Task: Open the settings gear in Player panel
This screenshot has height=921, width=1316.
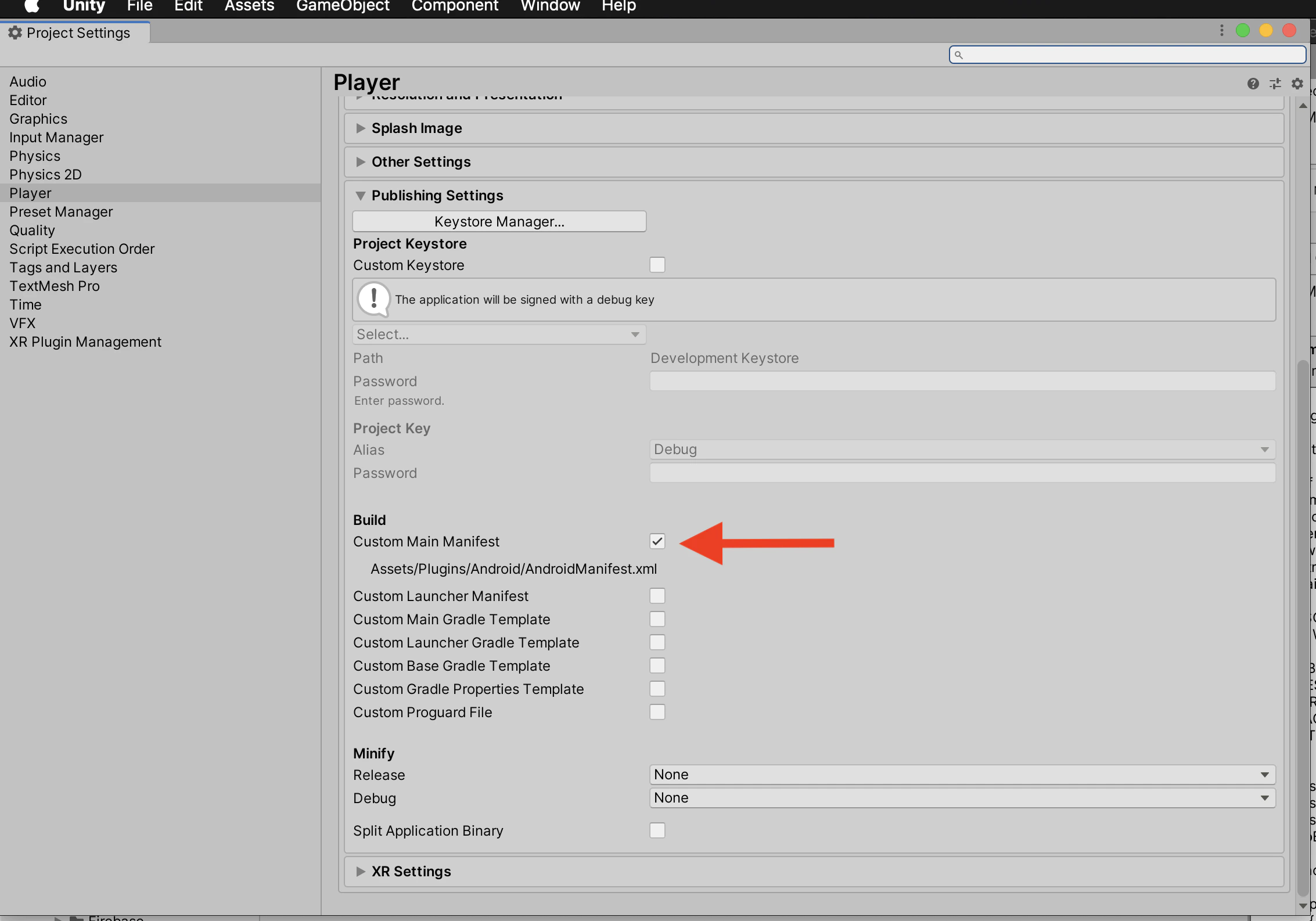Action: point(1297,84)
